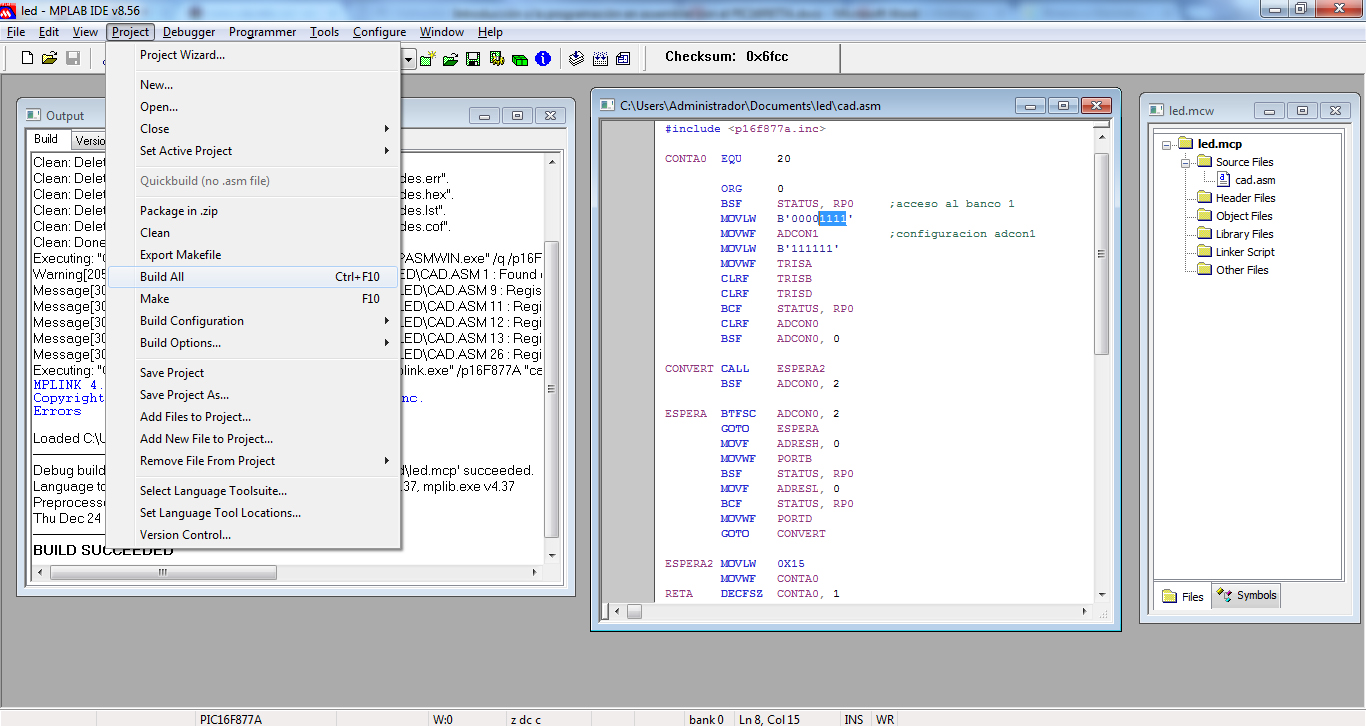The width and height of the screenshot is (1366, 726).
Task: Click the Build All toolbar icon
Action: pyautogui.click(x=600, y=58)
